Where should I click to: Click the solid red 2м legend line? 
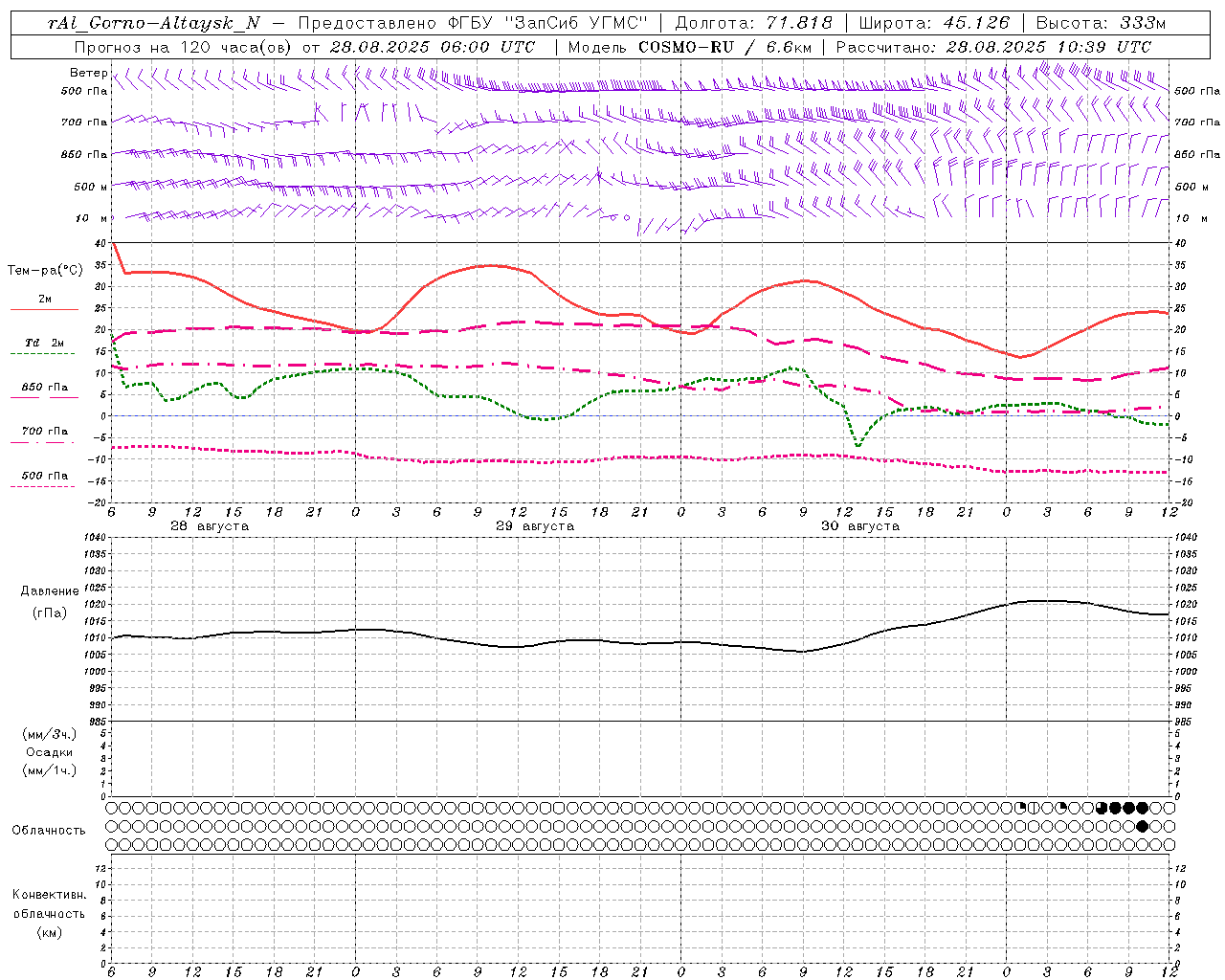point(44,310)
